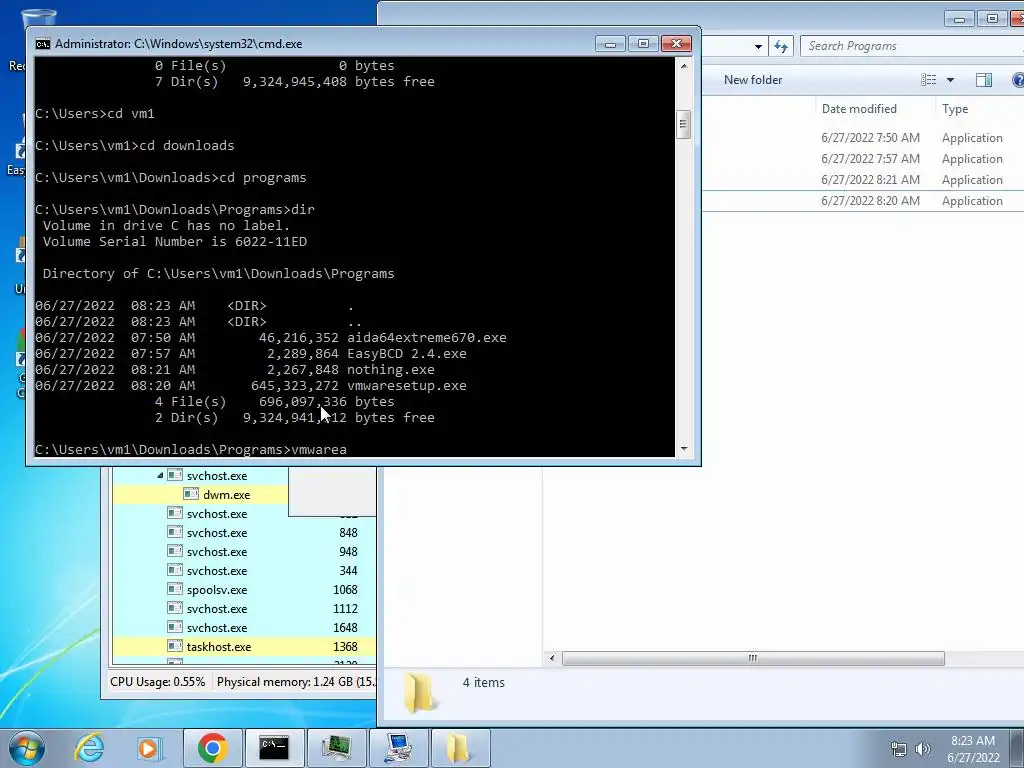Open the clock showing 8:23 AM
Screen dimensions: 1024x768
coord(973,749)
